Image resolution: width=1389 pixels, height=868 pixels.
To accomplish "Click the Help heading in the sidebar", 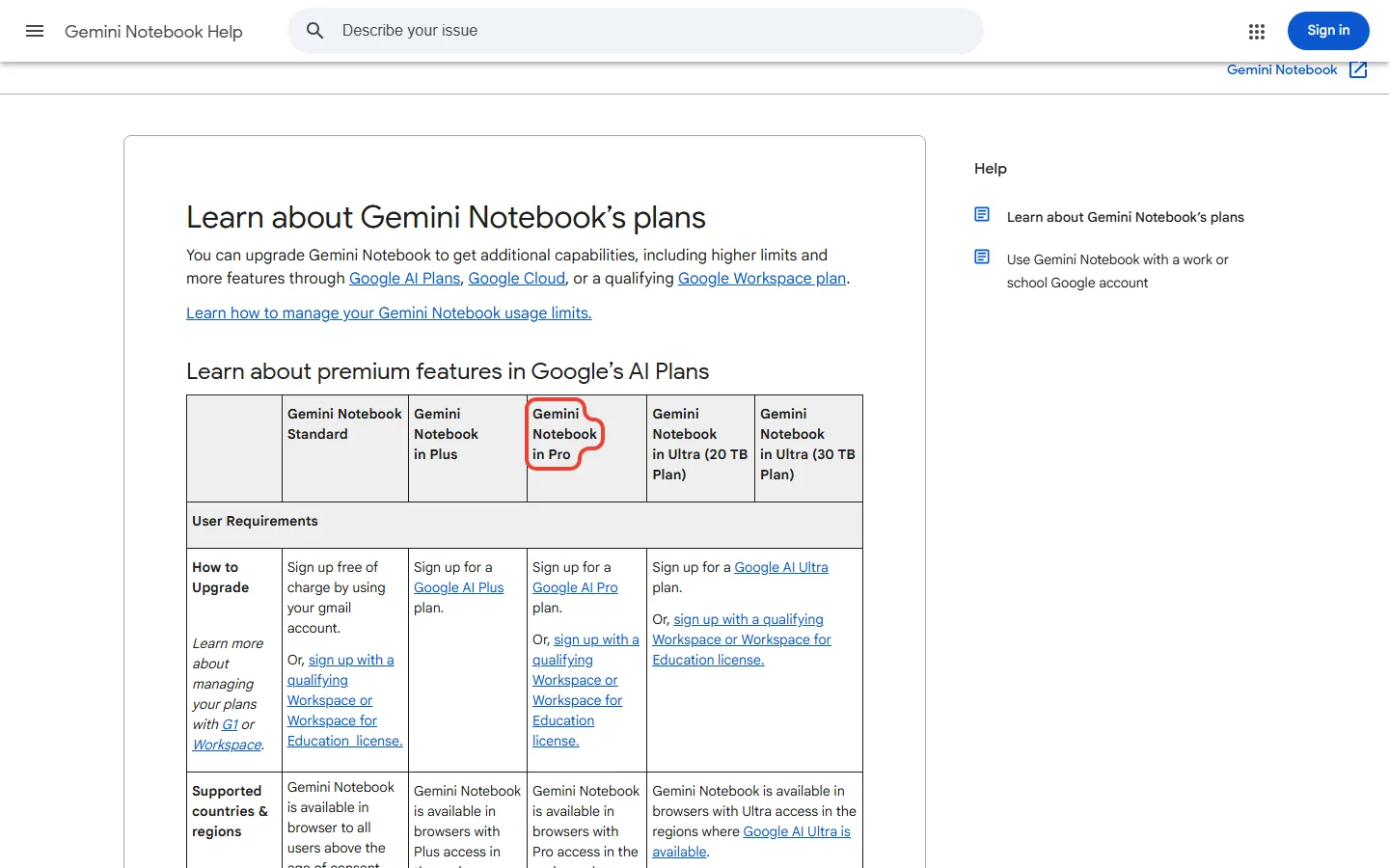I will click(991, 168).
